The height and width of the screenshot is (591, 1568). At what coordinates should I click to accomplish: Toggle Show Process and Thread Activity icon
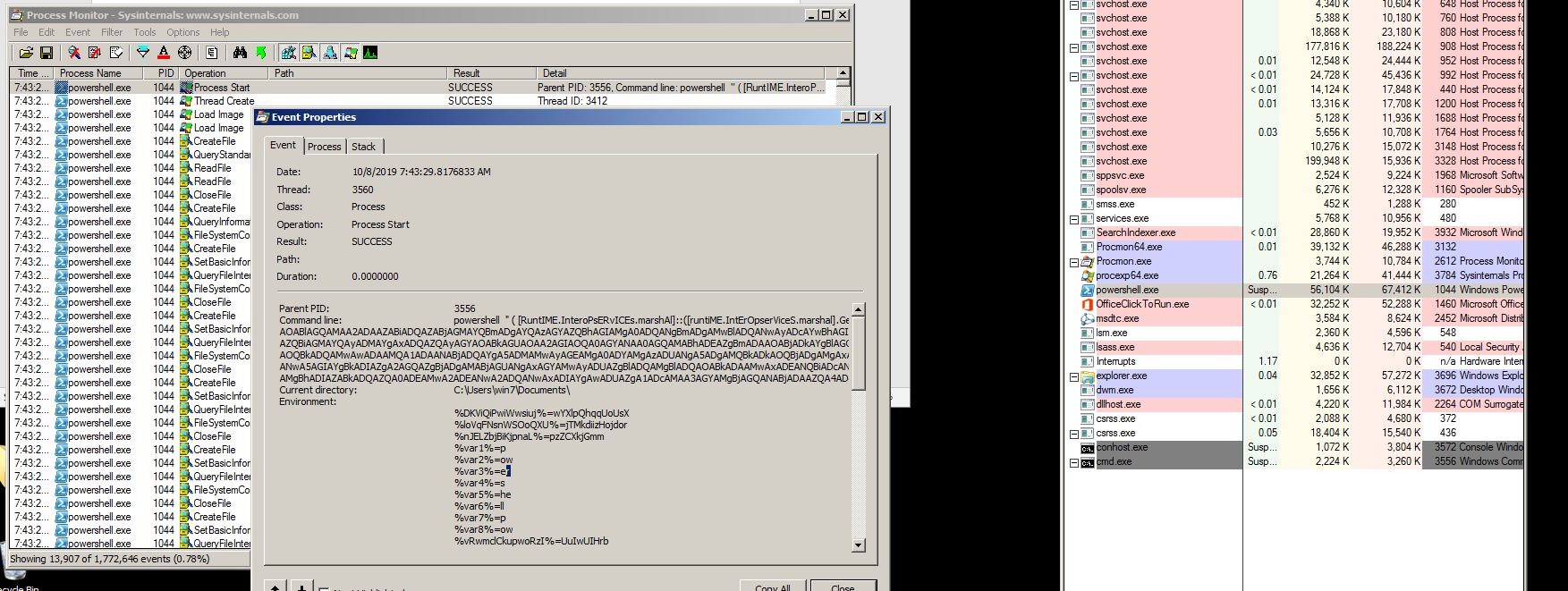click(x=350, y=53)
